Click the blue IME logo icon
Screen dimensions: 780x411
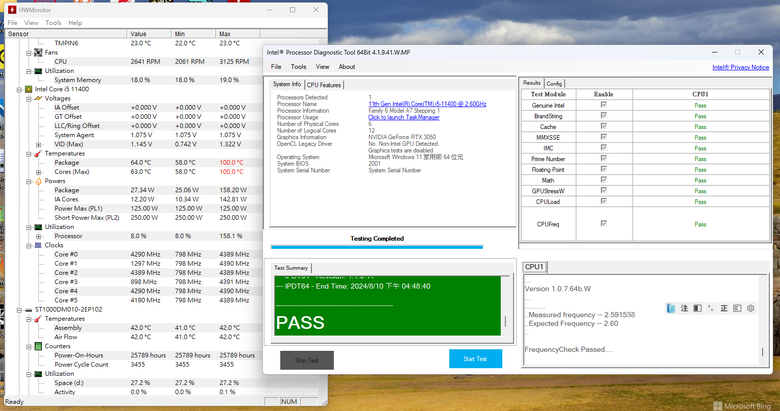point(671,308)
